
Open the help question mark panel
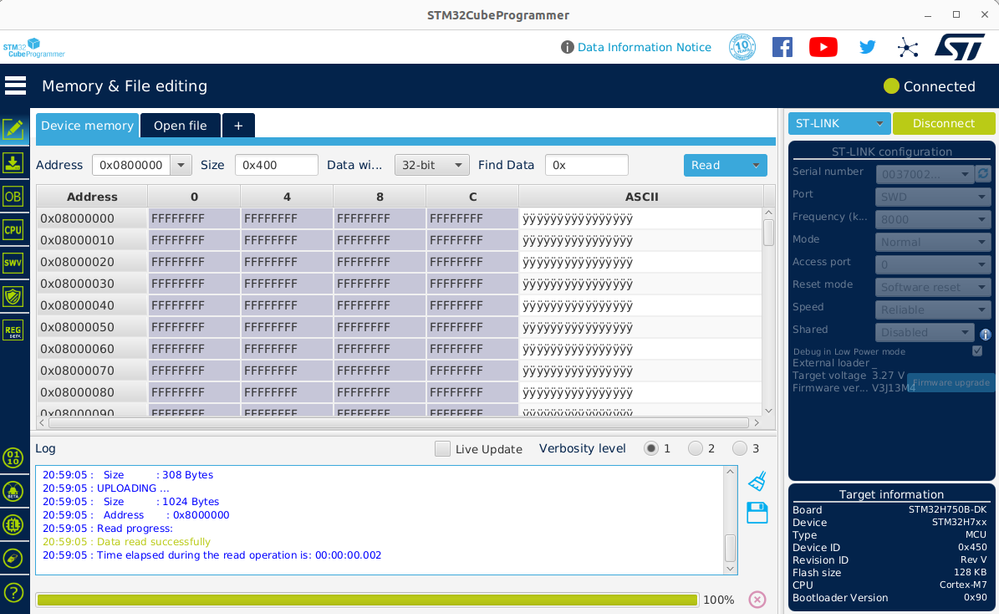[13, 592]
